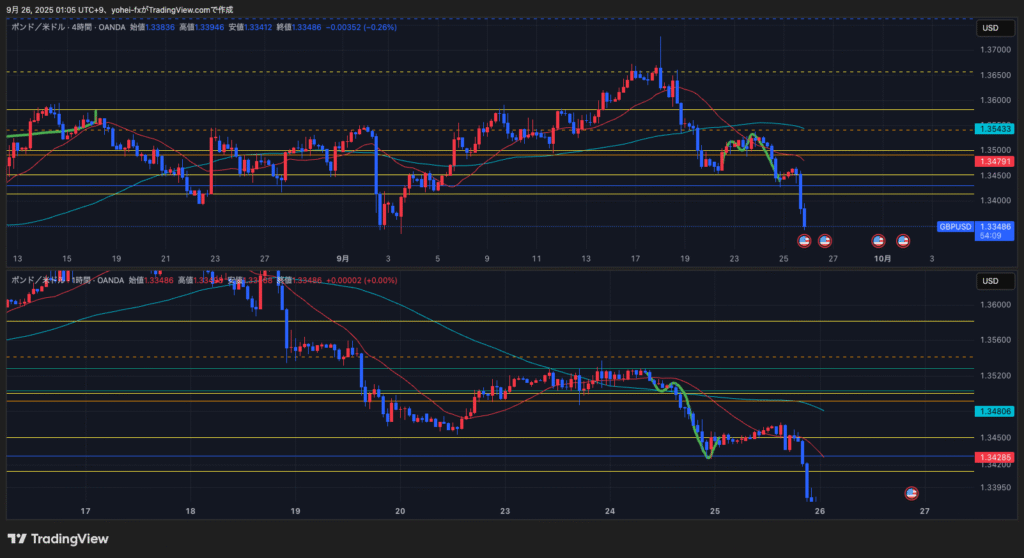Click rightmost US flag event icon in 4-hour chart
Image resolution: width=1024 pixels, height=558 pixels.
[x=903, y=240]
